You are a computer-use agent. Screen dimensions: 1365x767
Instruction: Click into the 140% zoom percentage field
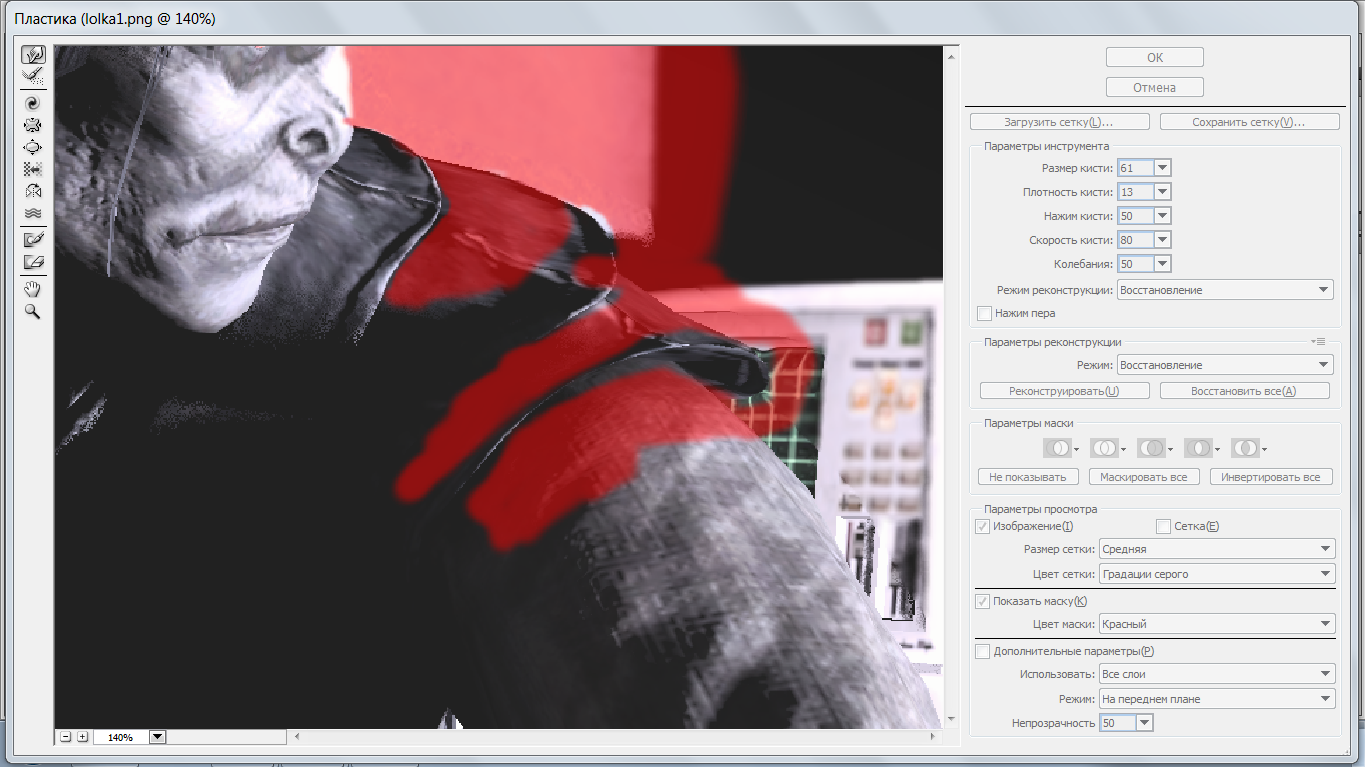click(x=121, y=737)
